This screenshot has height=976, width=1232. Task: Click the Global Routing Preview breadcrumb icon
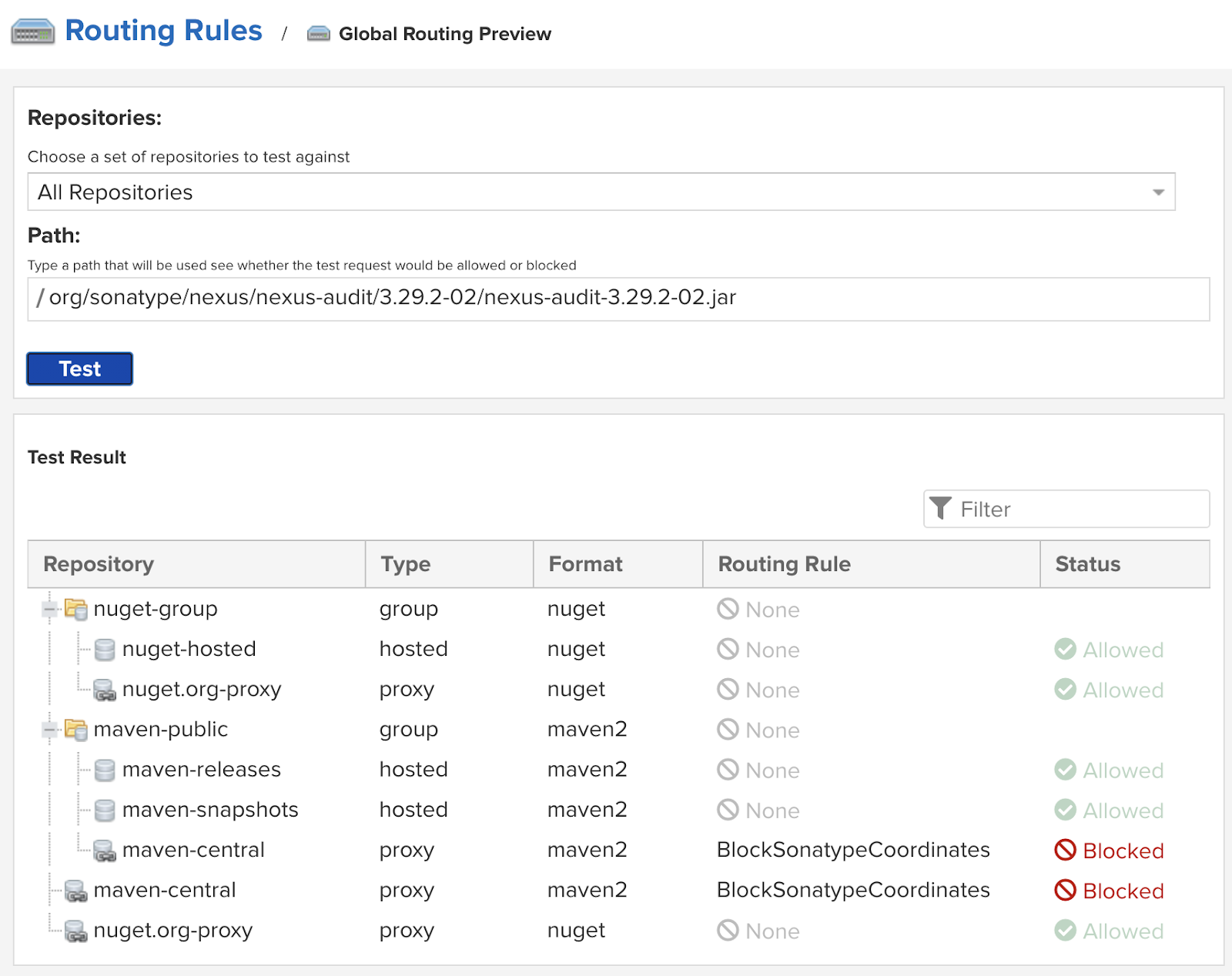318,34
